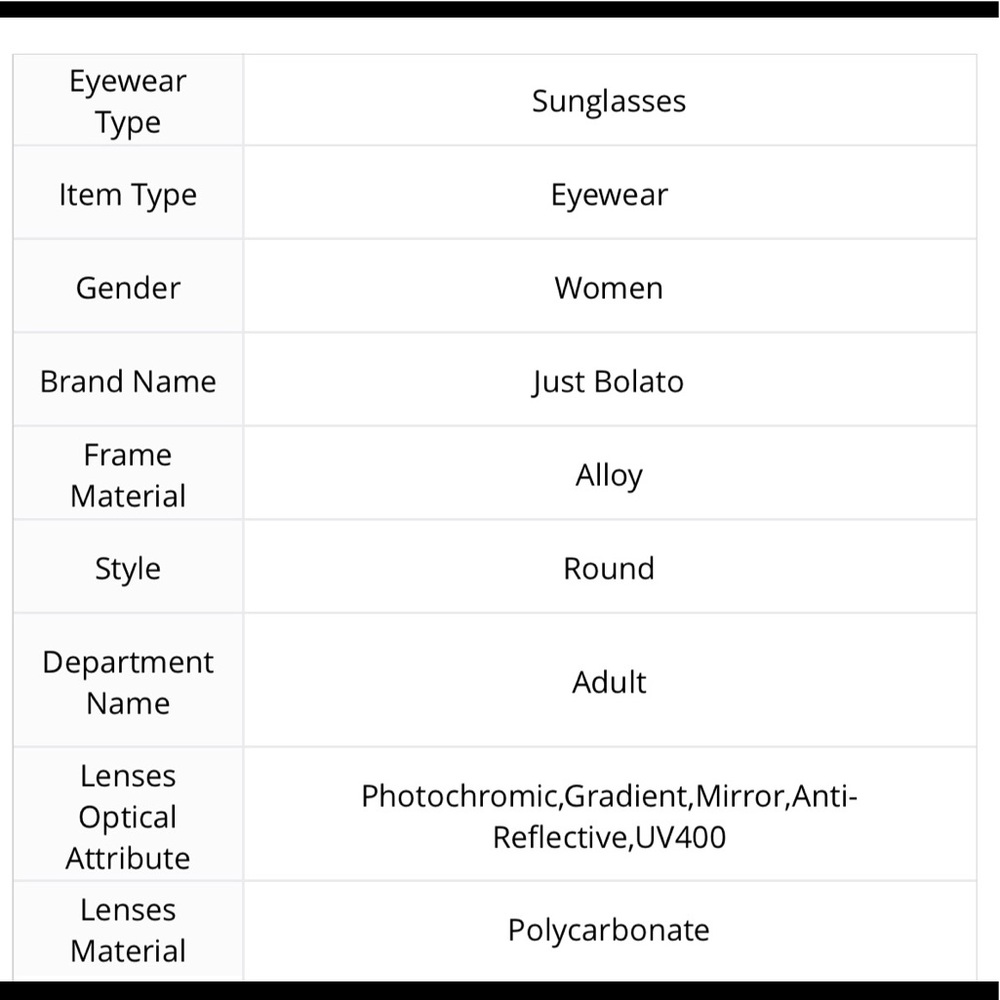Image resolution: width=1000 pixels, height=1000 pixels.
Task: Select the Photochromic,Gradient,Mirror attribute text
Action: pos(573,797)
